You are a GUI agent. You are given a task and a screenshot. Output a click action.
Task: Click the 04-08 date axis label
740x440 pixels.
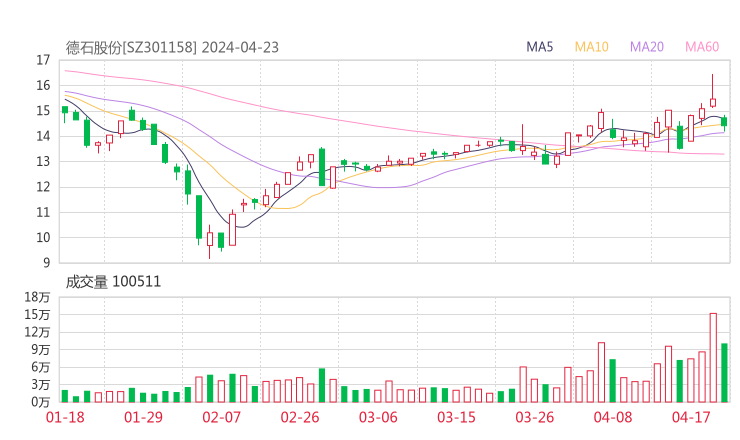pyautogui.click(x=613, y=417)
